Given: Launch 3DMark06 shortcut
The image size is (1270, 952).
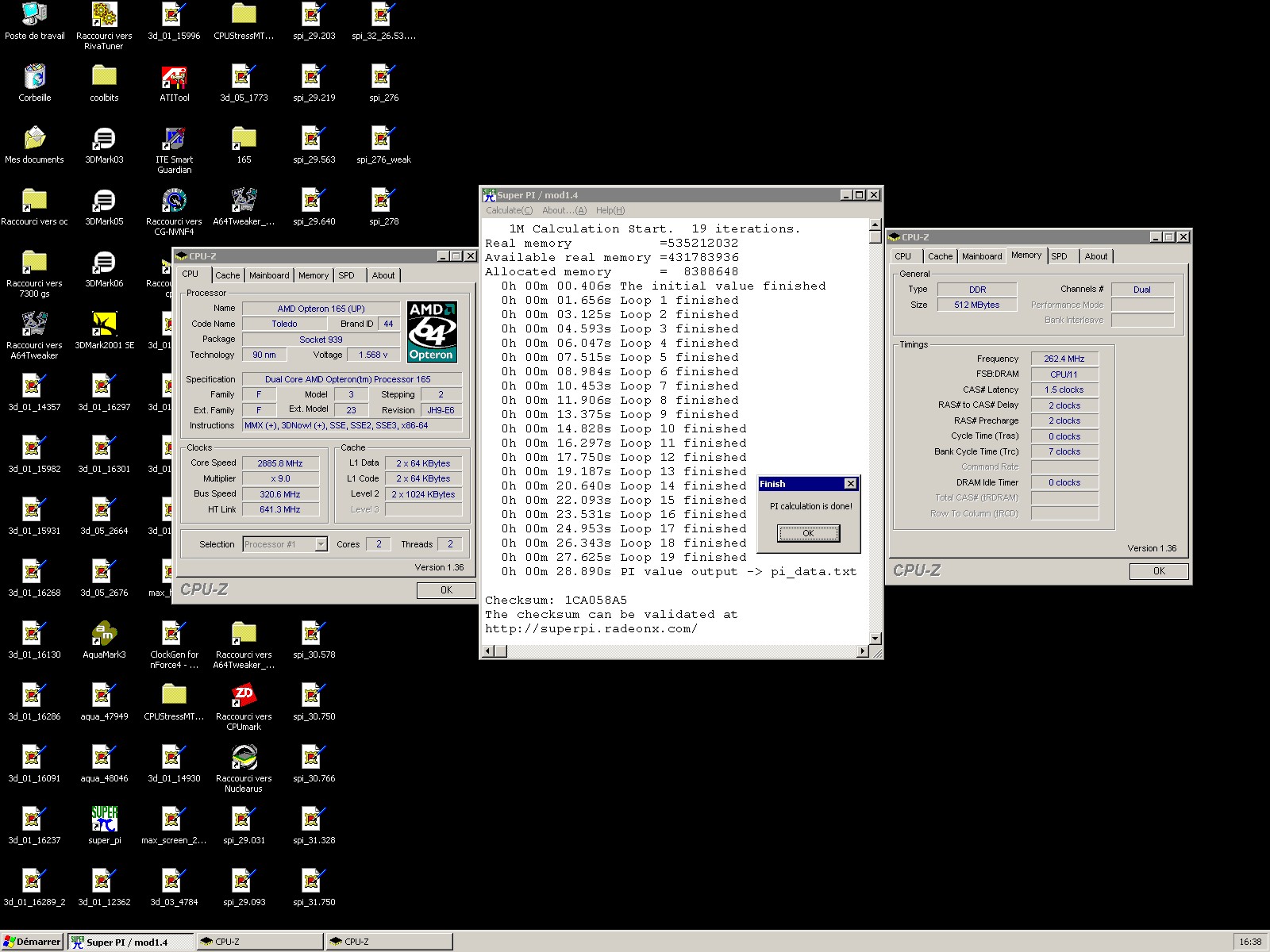Looking at the screenshot, I should (104, 269).
